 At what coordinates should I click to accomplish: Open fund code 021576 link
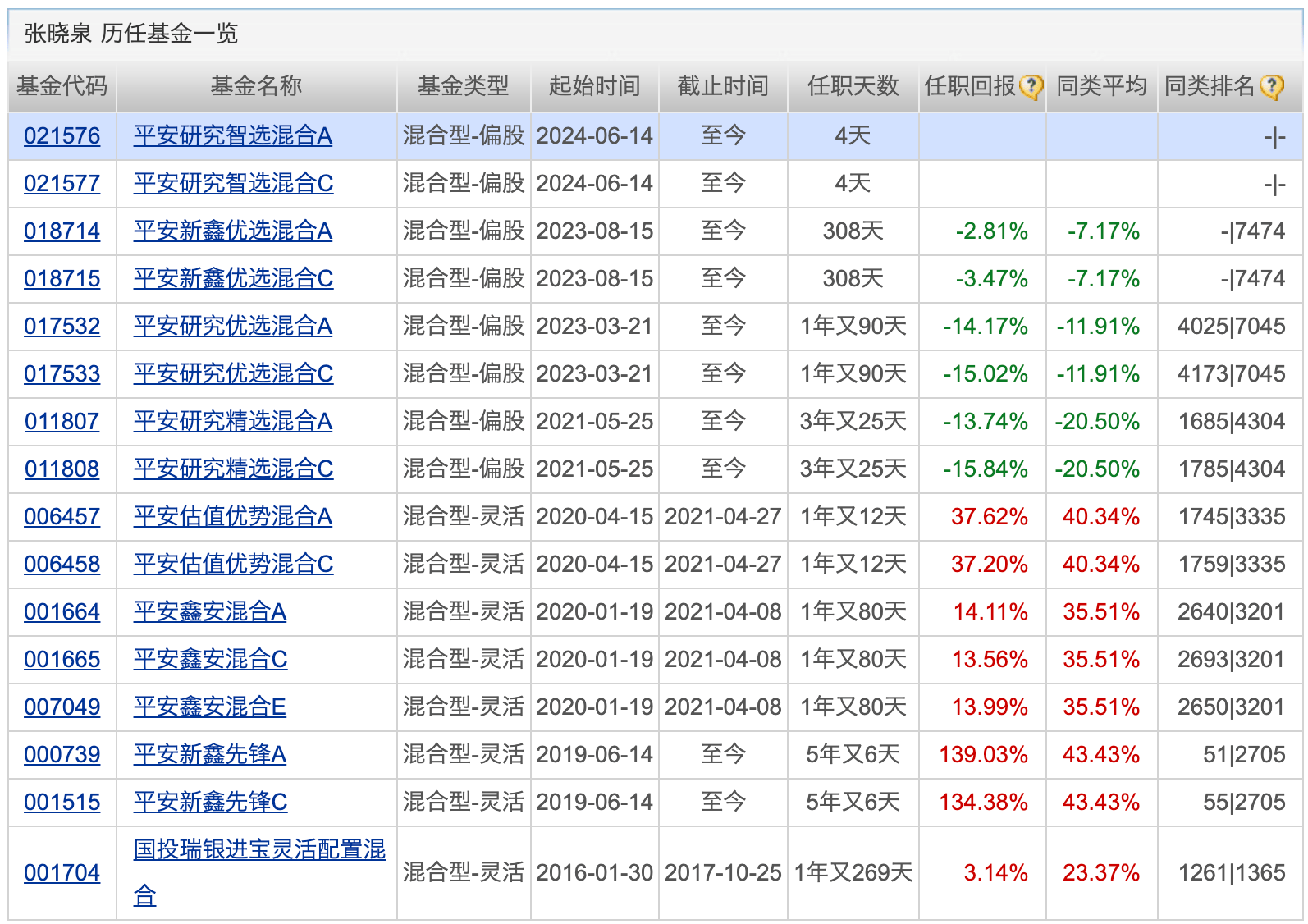pos(62,135)
